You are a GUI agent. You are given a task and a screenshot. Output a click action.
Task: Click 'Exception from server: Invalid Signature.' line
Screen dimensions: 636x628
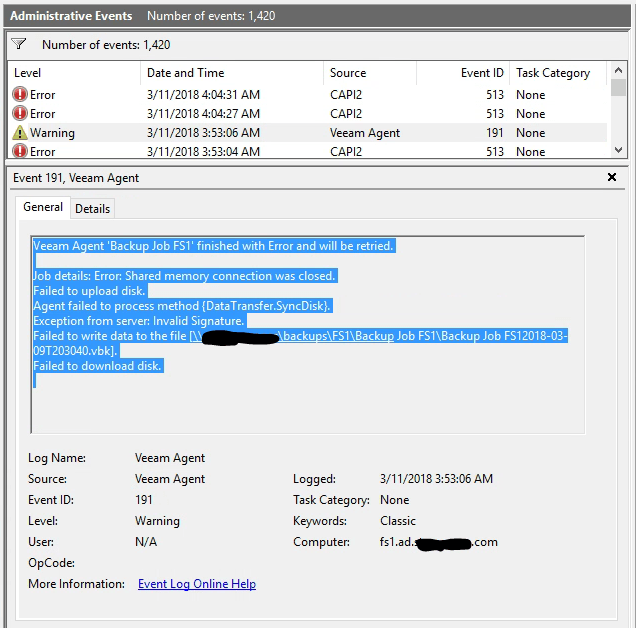[x=139, y=321]
